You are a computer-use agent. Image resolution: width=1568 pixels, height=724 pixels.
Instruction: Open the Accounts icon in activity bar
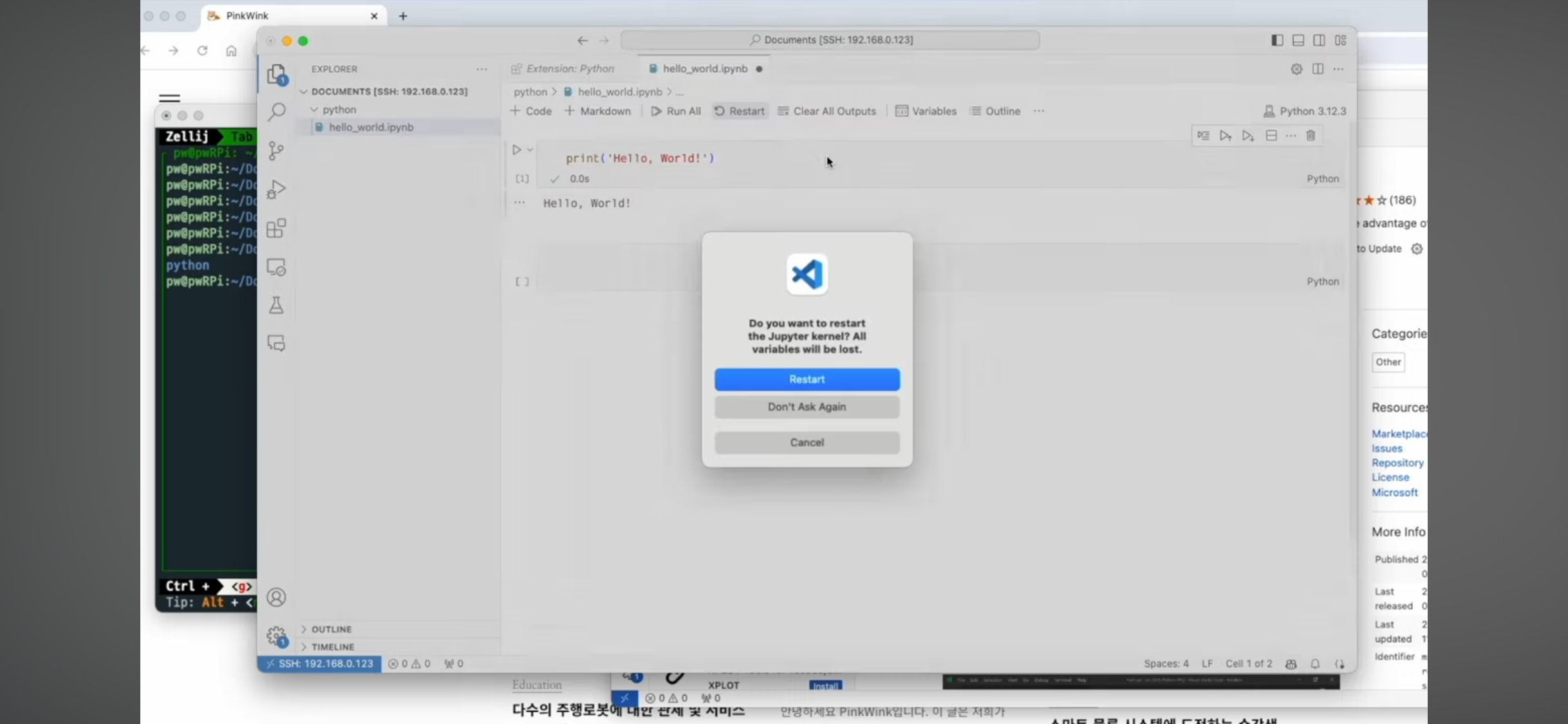276,597
